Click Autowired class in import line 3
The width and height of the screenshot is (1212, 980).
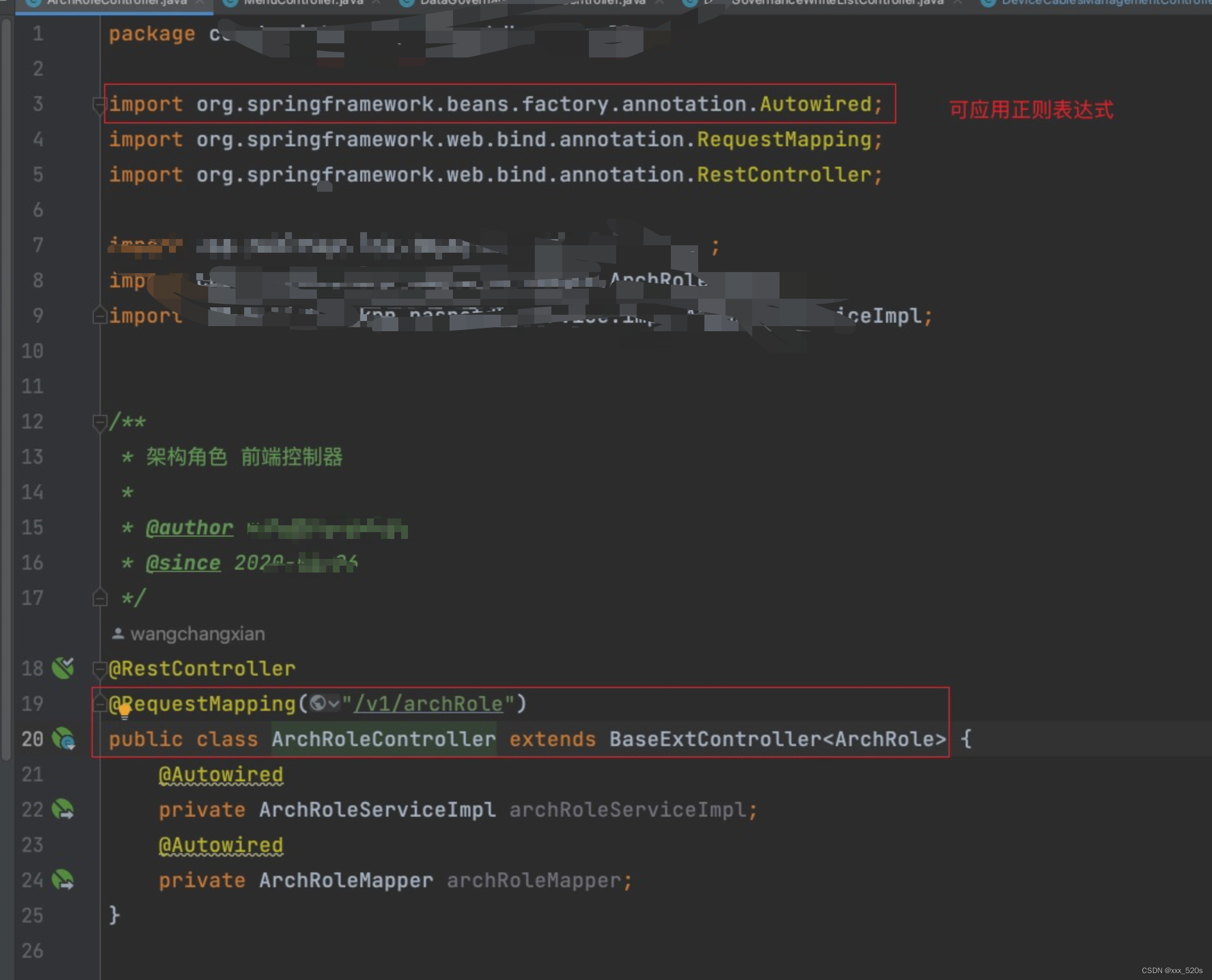click(x=816, y=104)
